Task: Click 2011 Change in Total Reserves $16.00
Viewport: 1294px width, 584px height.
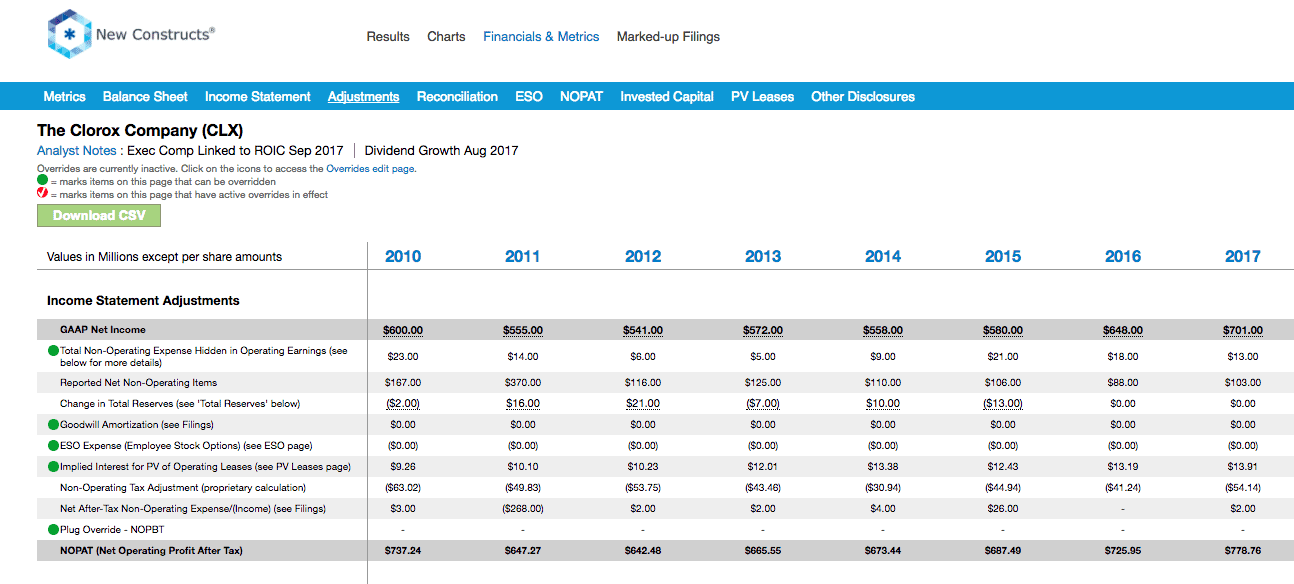Action: (523, 404)
